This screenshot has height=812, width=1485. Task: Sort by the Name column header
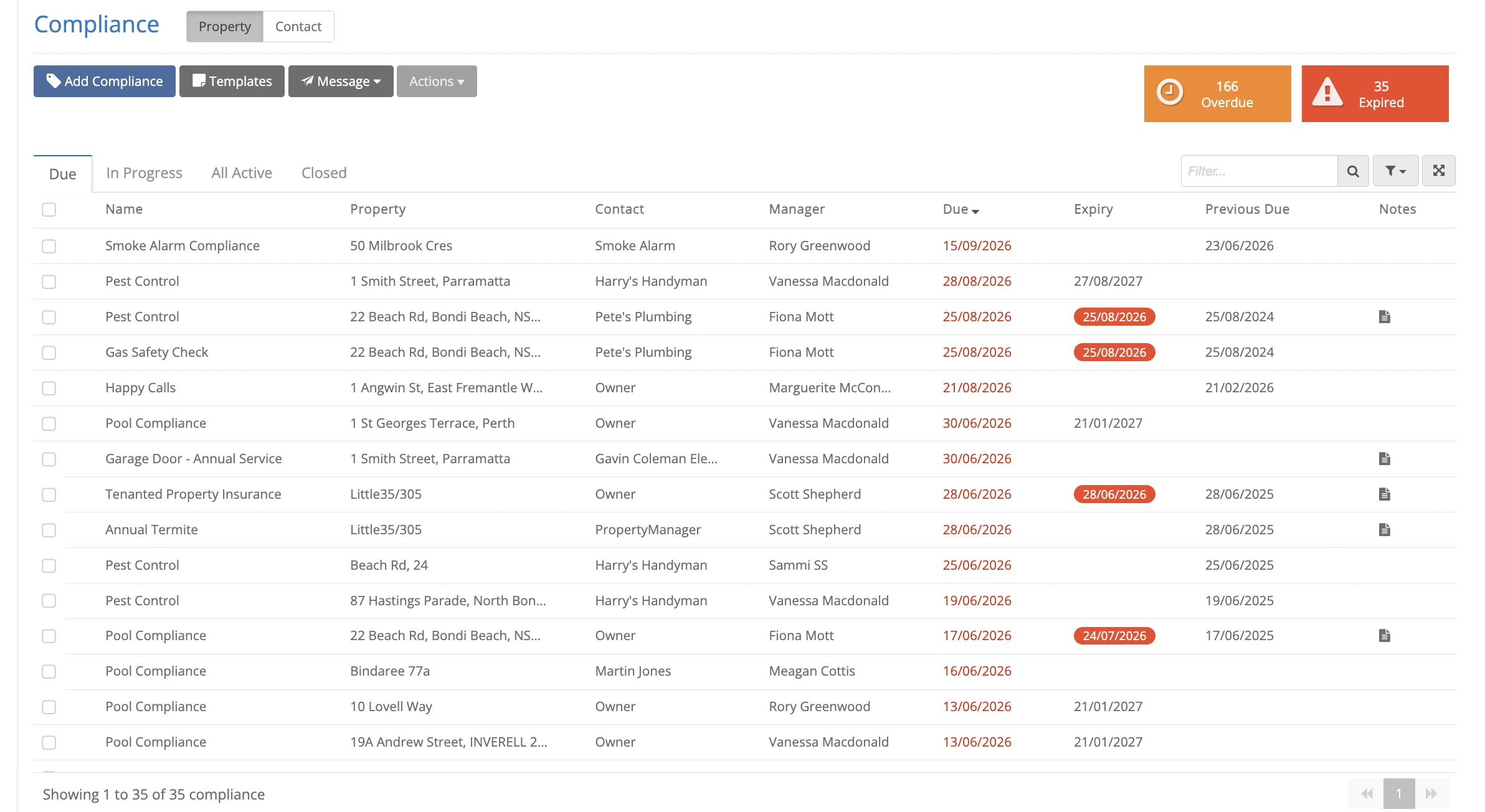coord(124,209)
